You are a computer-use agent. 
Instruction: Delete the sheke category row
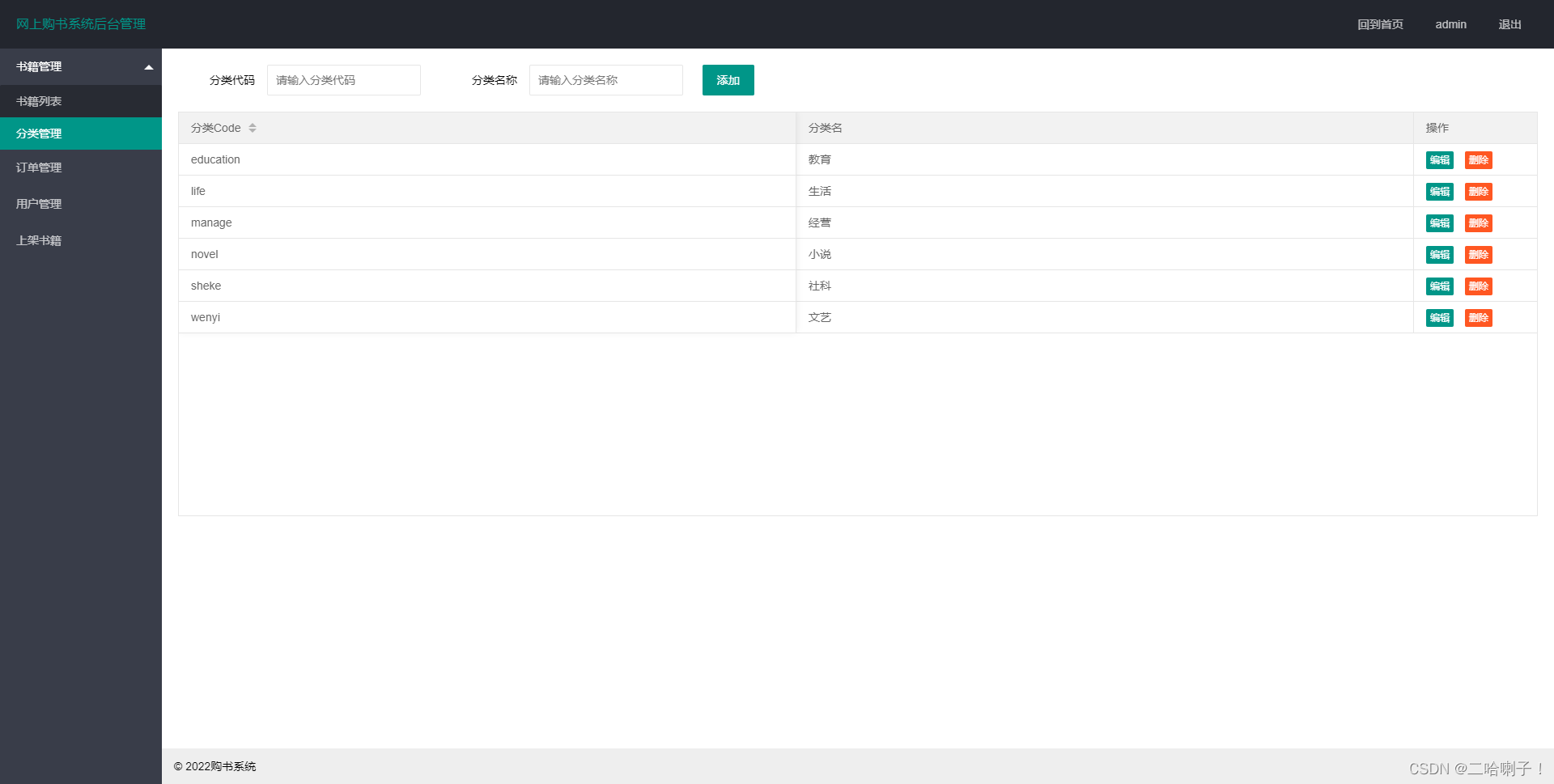[x=1479, y=286]
